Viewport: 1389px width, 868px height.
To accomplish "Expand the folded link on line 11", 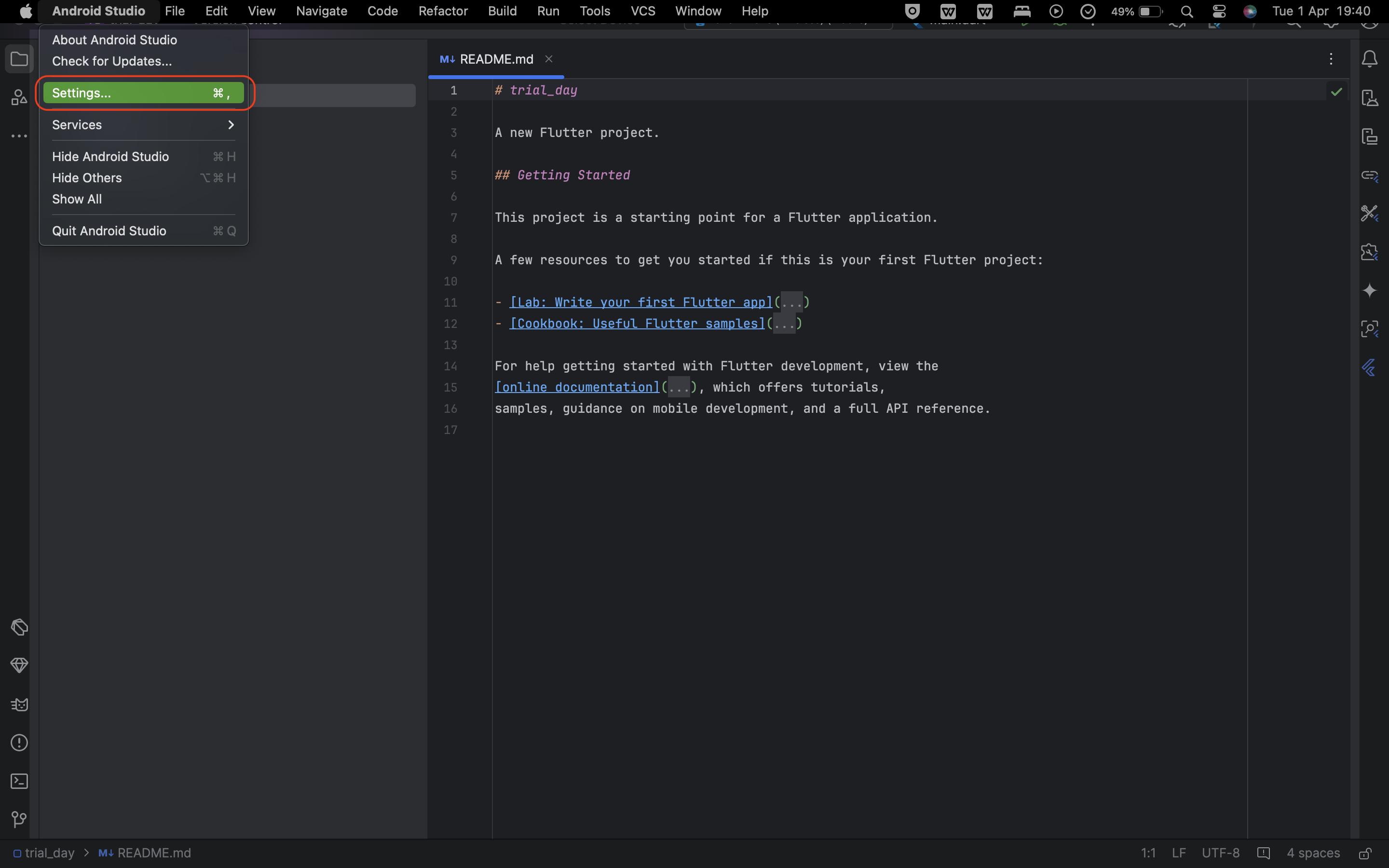I will click(791, 302).
